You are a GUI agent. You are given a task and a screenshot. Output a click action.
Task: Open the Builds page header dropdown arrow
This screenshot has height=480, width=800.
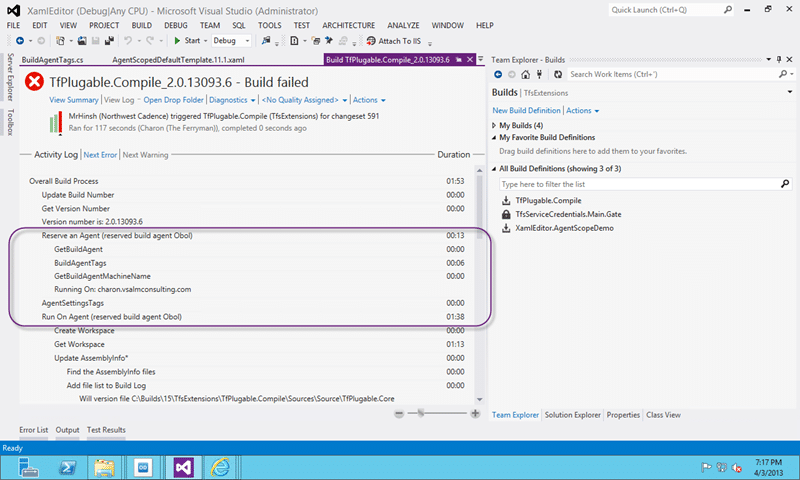point(790,92)
